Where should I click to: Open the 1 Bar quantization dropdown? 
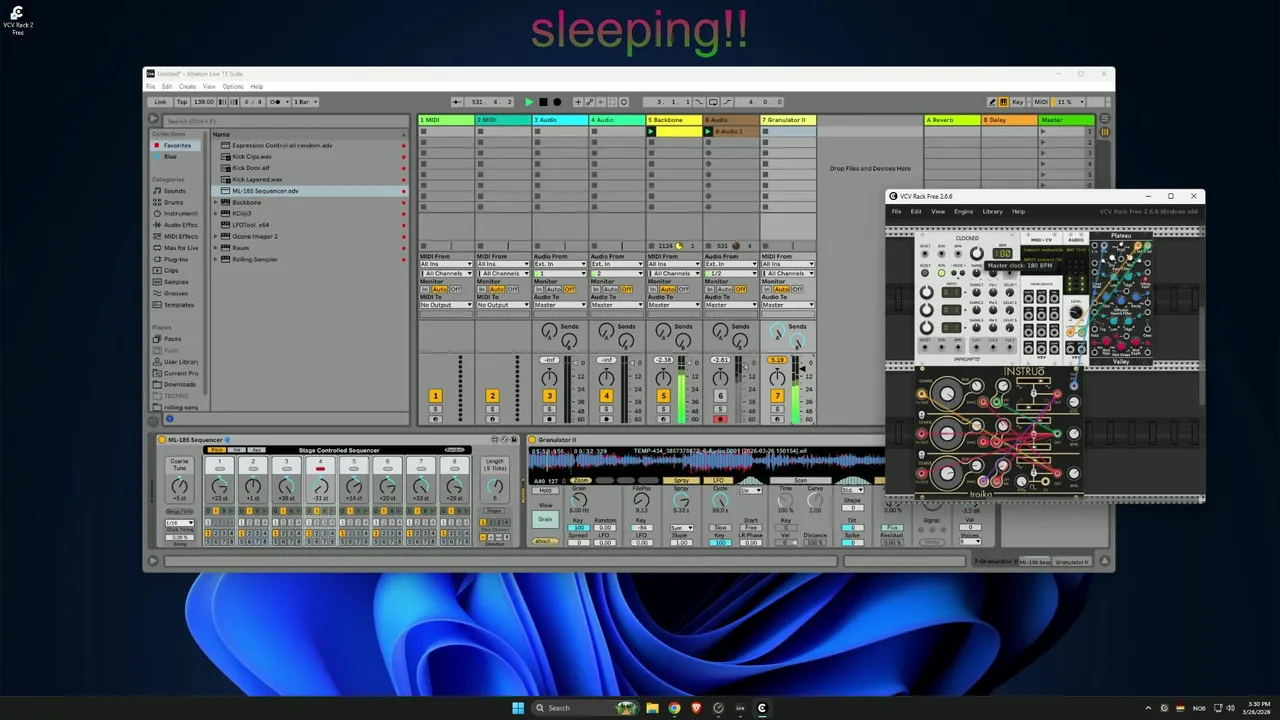pos(306,102)
